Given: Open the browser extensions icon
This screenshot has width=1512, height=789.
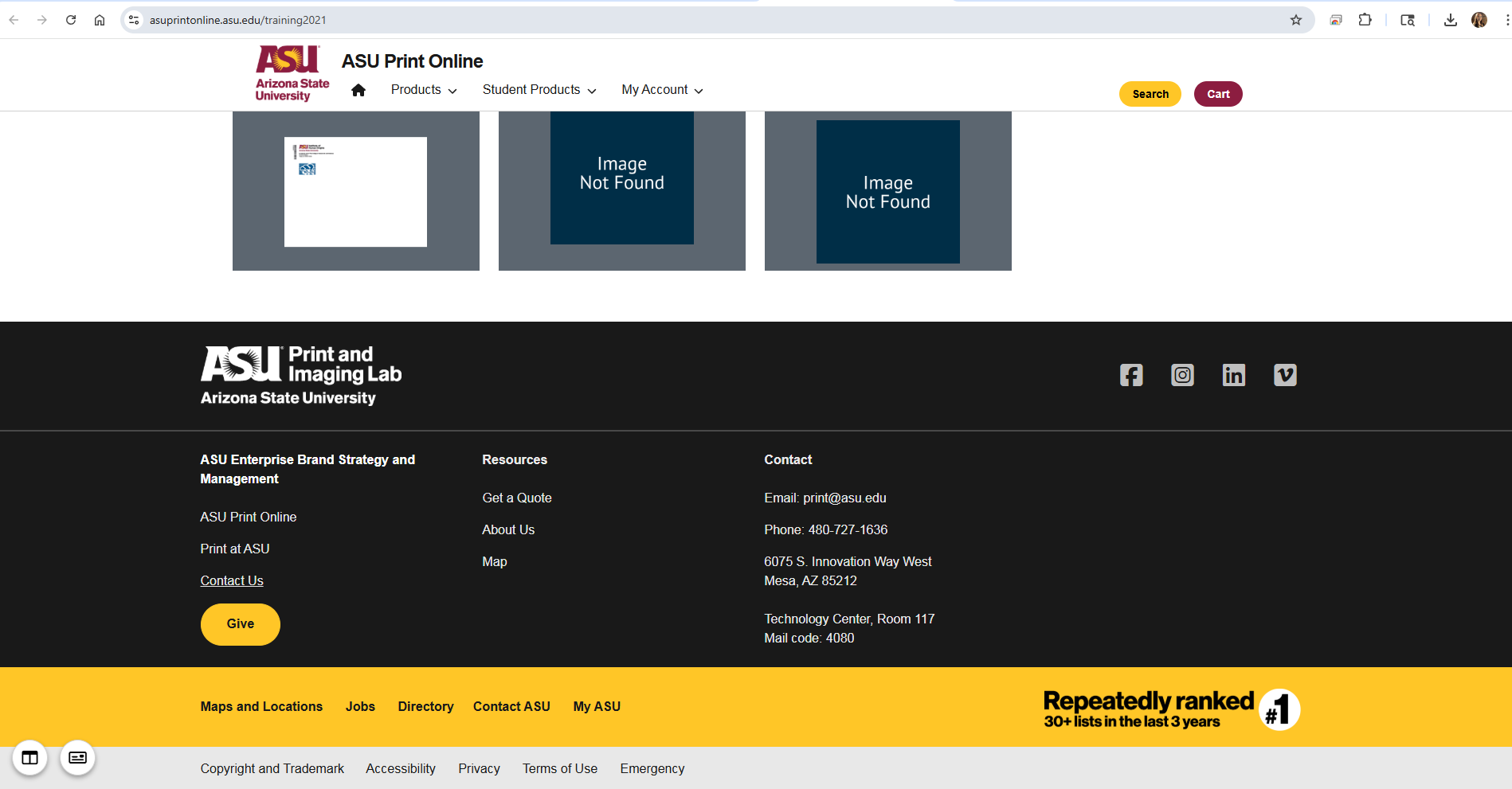Looking at the screenshot, I should [x=1365, y=19].
